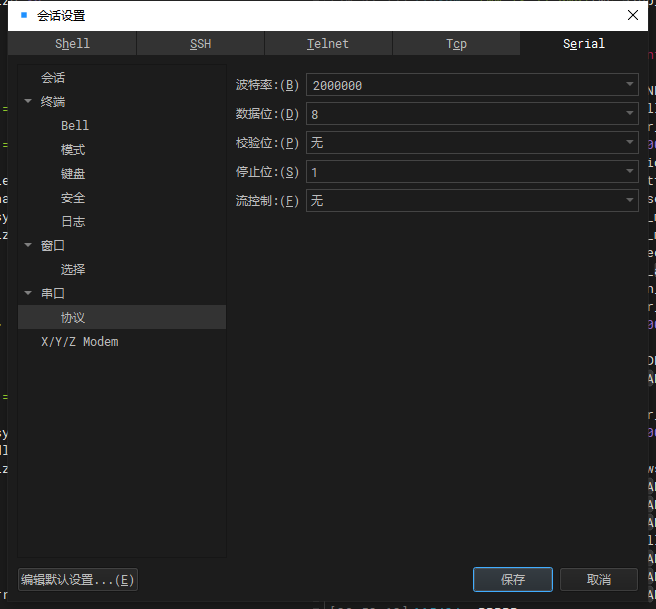Image resolution: width=656 pixels, height=609 pixels.
Task: Click 编辑默认设置 button
Action: pyautogui.click(x=78, y=580)
